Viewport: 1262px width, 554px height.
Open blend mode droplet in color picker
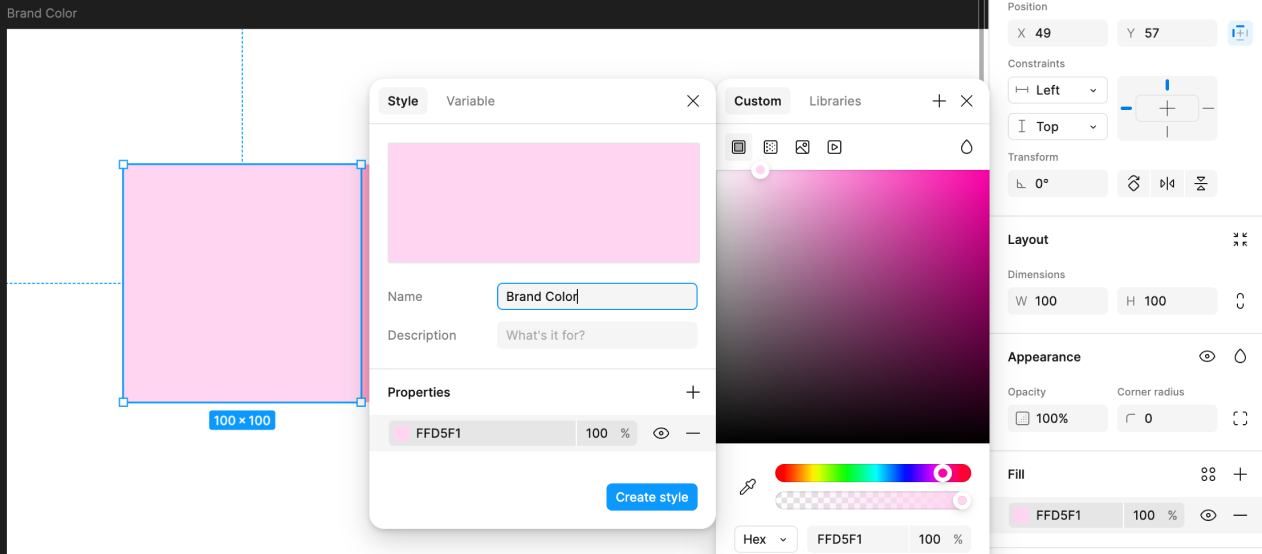click(966, 147)
